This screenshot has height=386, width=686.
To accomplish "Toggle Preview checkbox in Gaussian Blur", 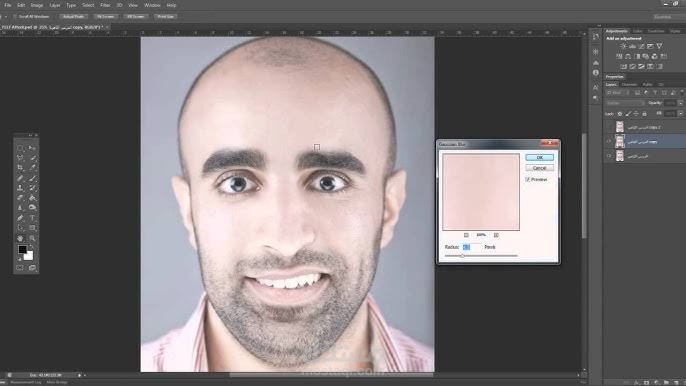I will coord(528,179).
